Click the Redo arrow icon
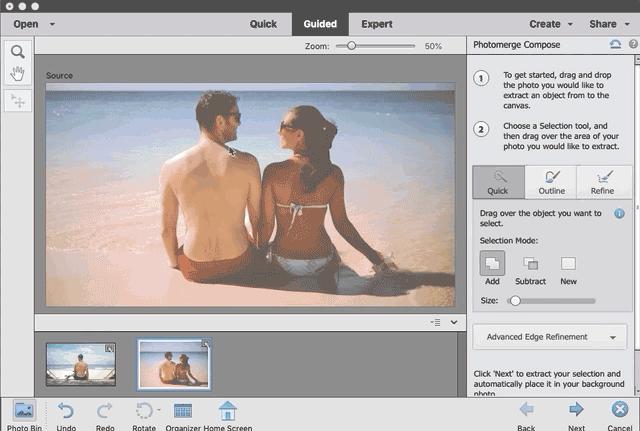The width and height of the screenshot is (640, 431). tap(105, 411)
